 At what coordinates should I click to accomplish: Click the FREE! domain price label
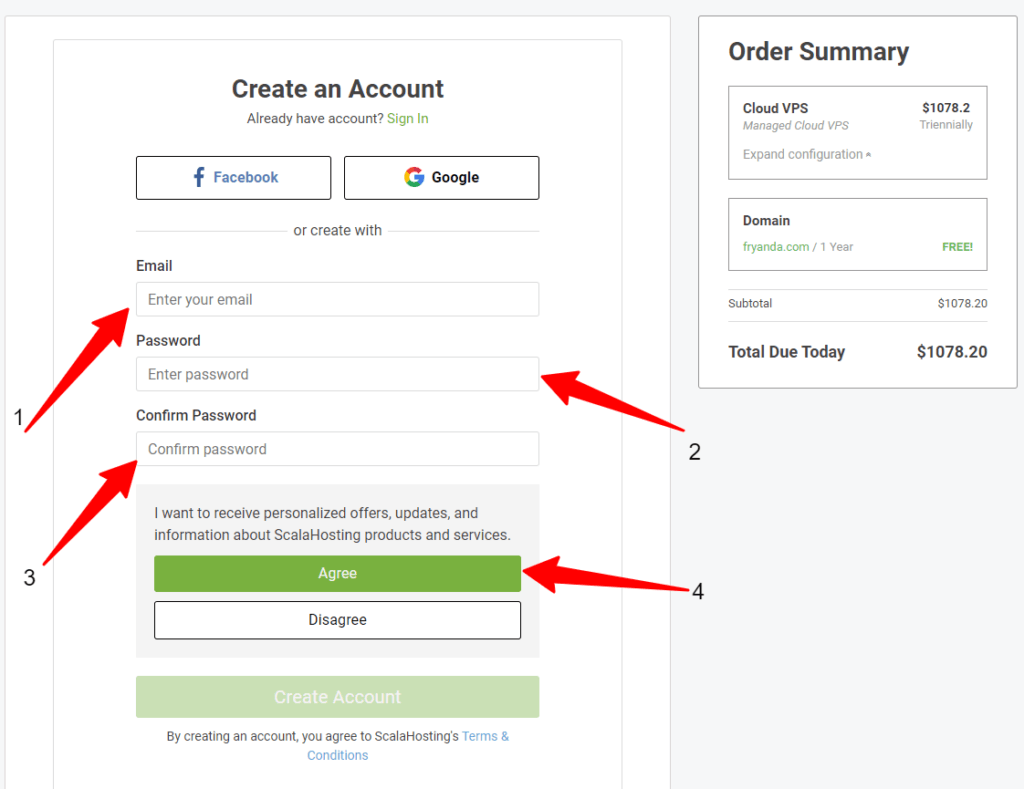coord(957,245)
